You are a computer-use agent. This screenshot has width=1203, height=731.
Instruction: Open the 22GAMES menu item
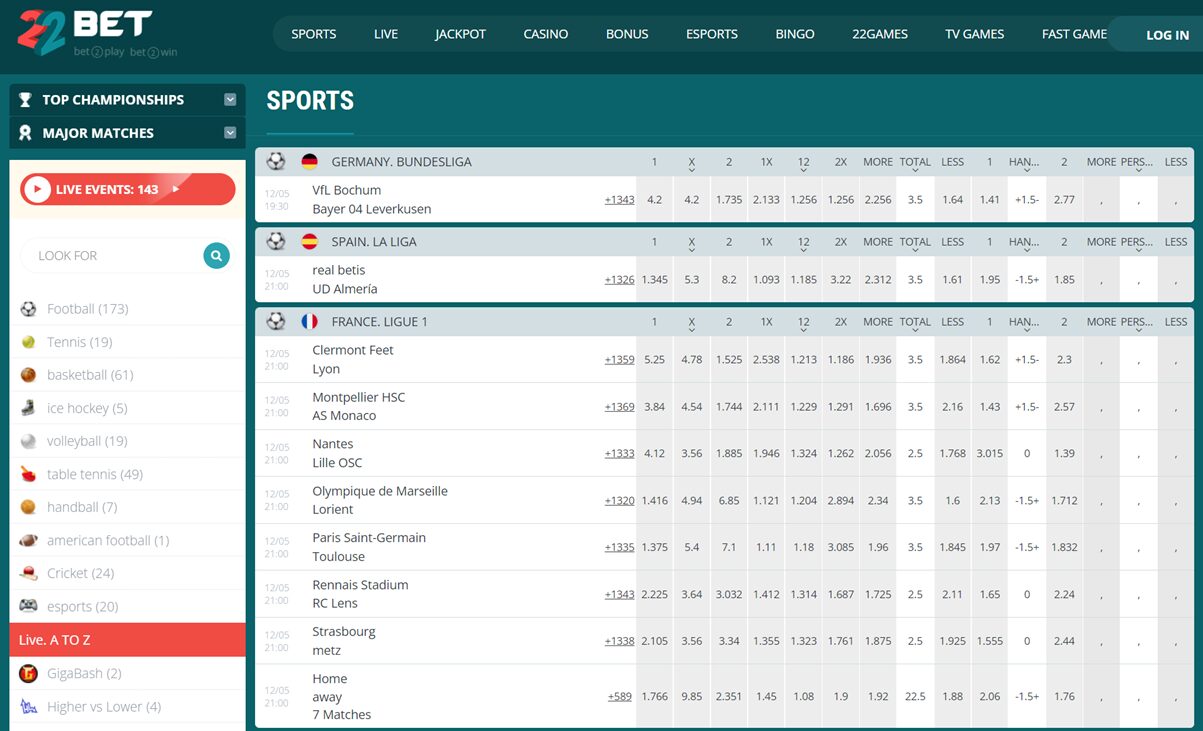[880, 34]
